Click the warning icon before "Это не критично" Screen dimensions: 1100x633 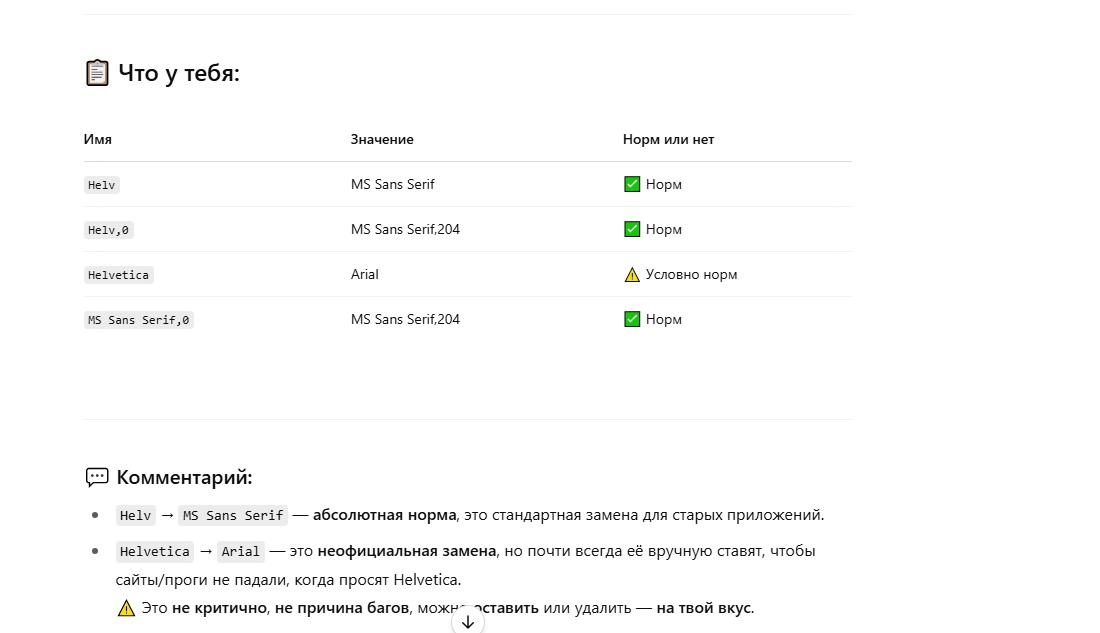click(126, 607)
